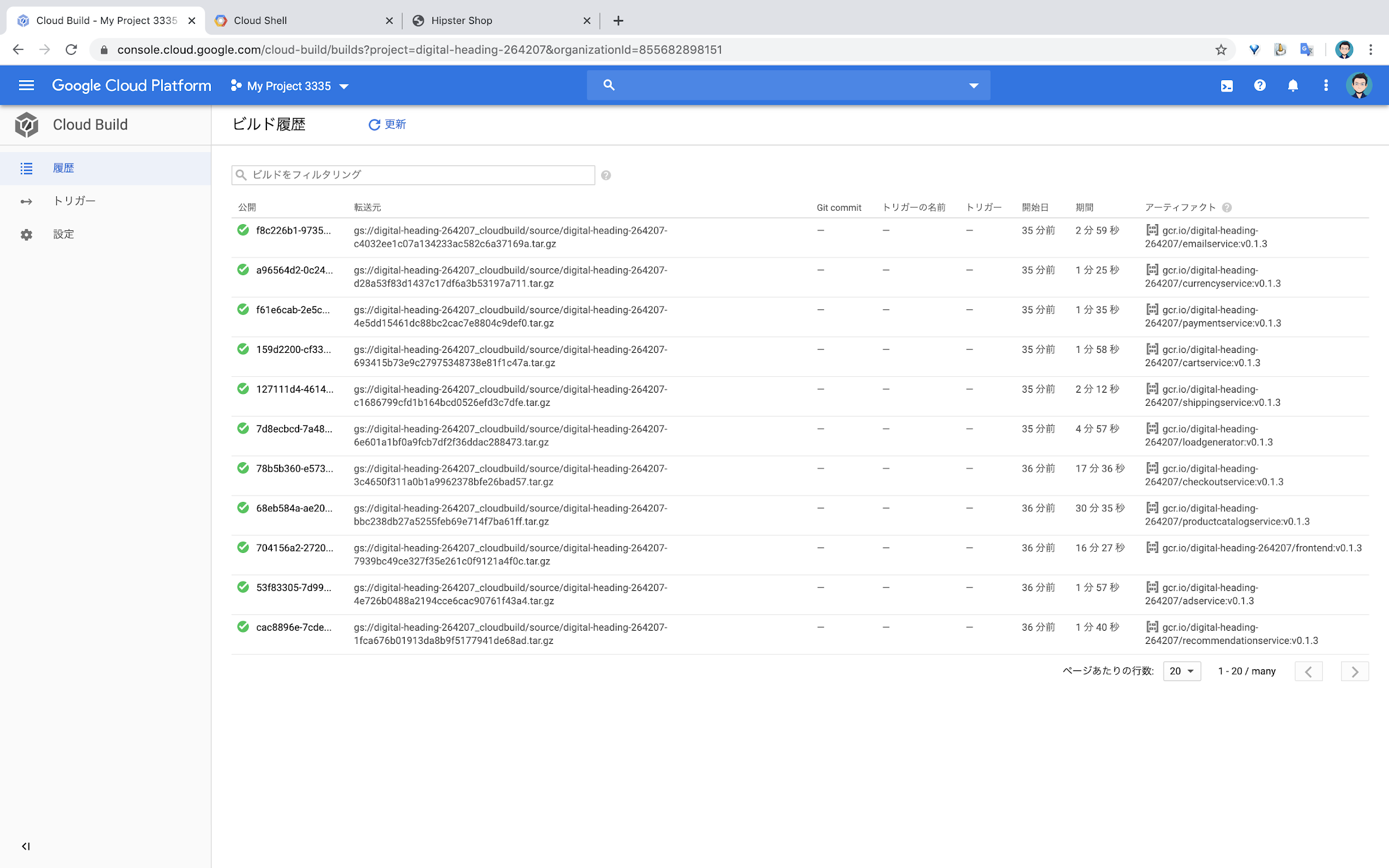Click the 30 分 35 秒 duration cell
The image size is (1389, 868).
pyautogui.click(x=1100, y=508)
